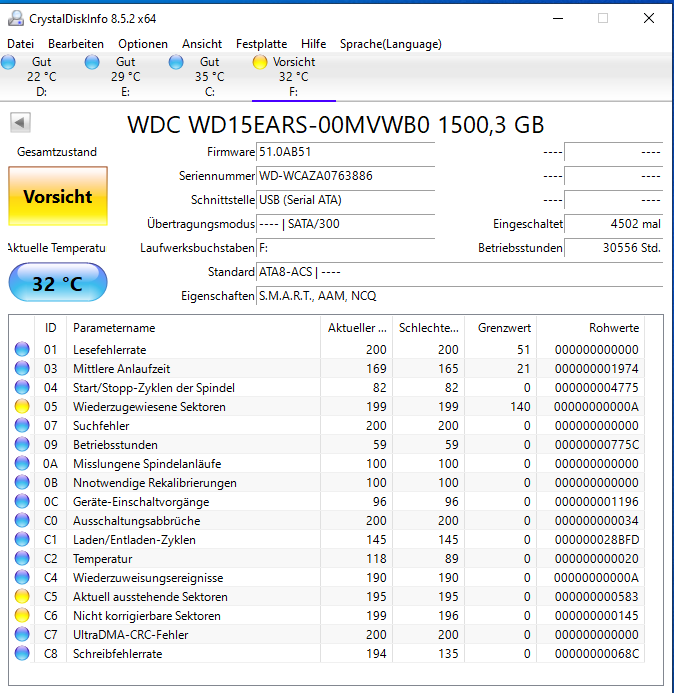Click the Parametername column header
The width and height of the screenshot is (674, 693).
tap(193, 327)
